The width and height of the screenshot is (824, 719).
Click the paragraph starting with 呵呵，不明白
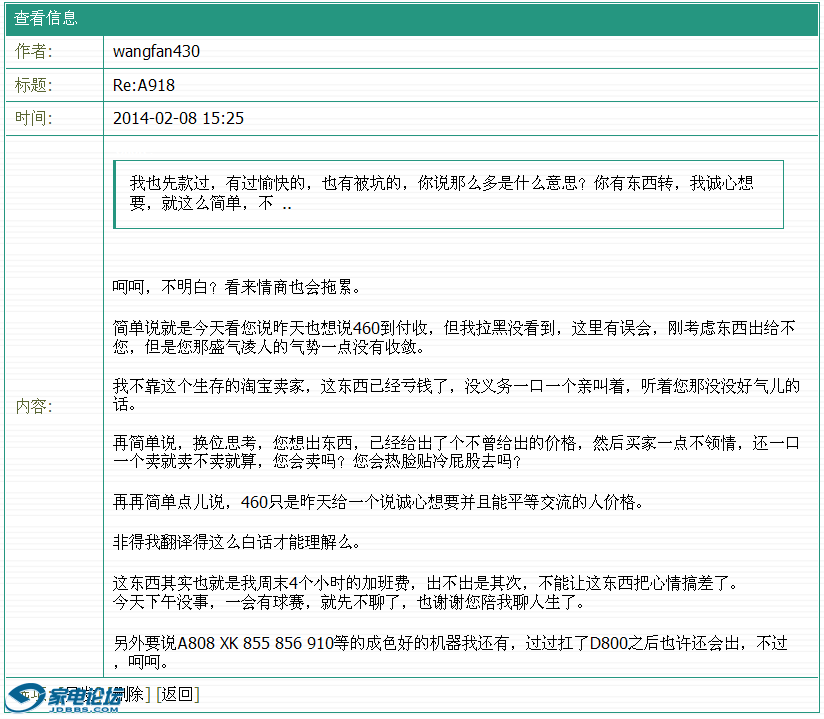(236, 287)
